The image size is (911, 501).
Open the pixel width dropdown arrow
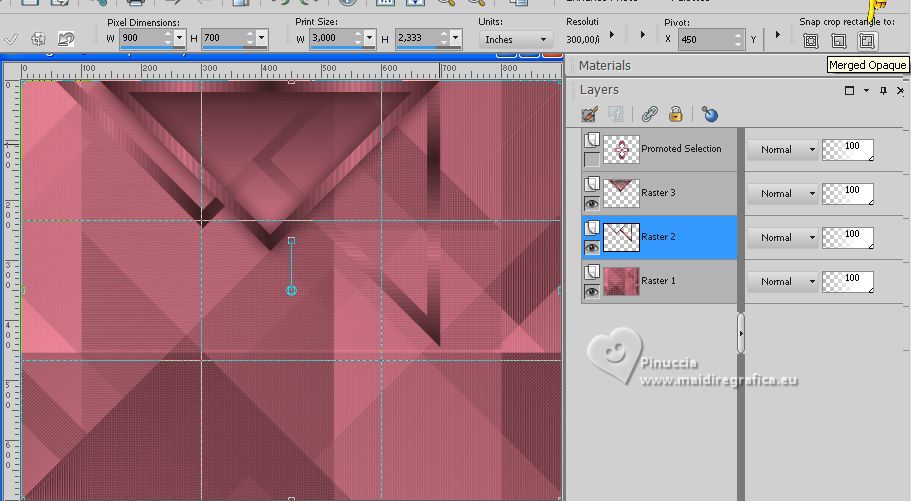click(179, 38)
